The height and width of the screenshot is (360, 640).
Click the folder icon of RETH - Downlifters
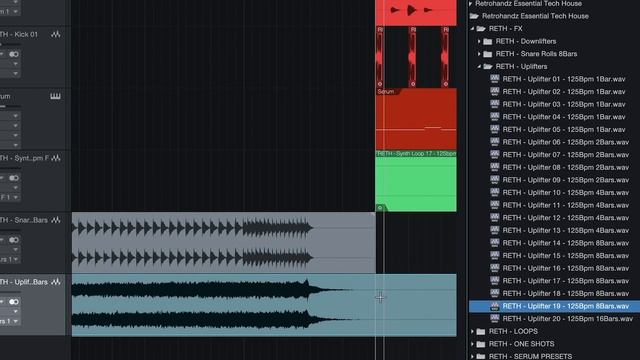(x=488, y=41)
